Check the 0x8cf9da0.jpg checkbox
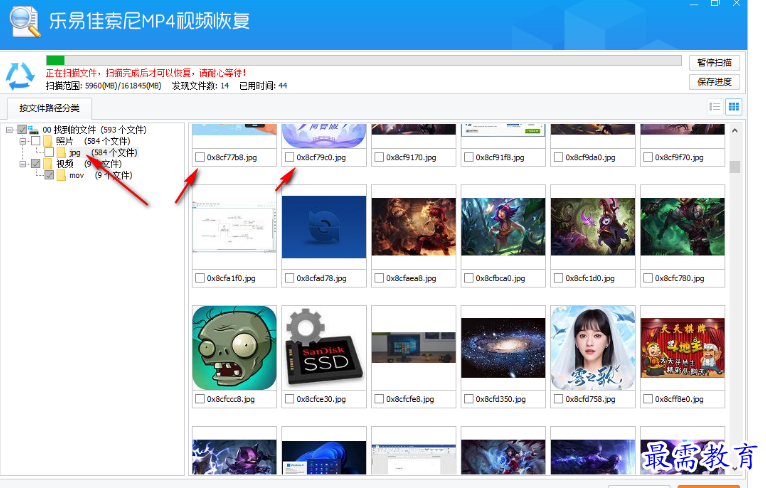Image resolution: width=766 pixels, height=488 pixels. (558, 157)
